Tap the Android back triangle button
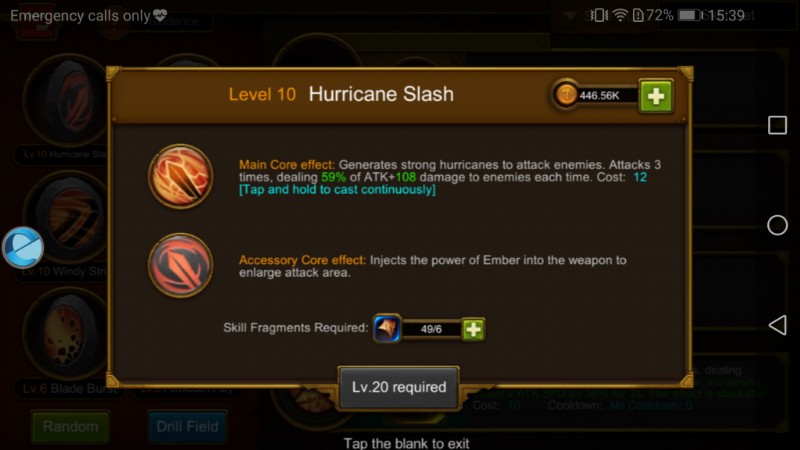The width and height of the screenshot is (800, 450). (x=777, y=325)
